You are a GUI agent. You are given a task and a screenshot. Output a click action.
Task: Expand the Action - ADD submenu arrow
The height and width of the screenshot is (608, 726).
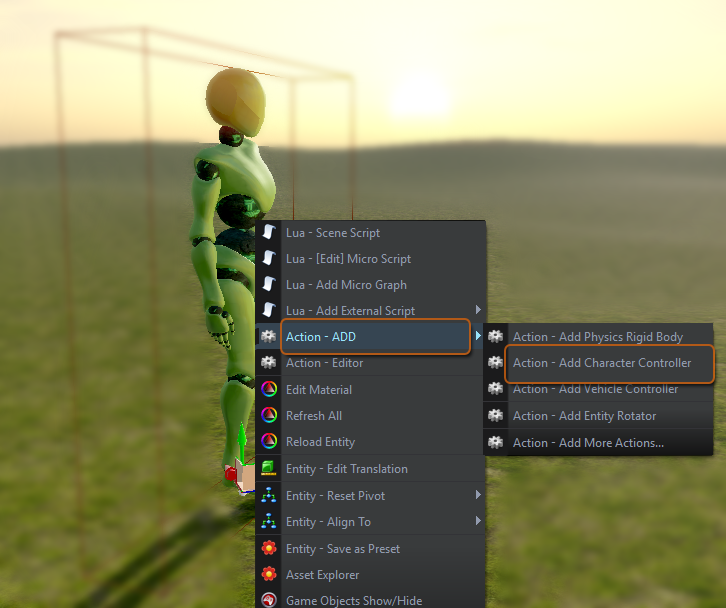pos(478,335)
